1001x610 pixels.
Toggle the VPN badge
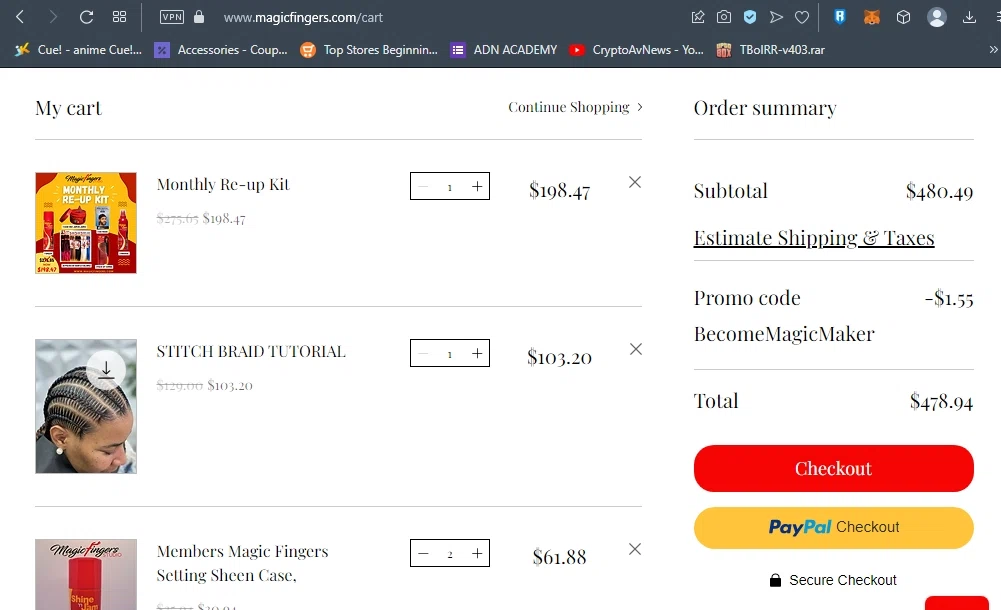pyautogui.click(x=172, y=17)
